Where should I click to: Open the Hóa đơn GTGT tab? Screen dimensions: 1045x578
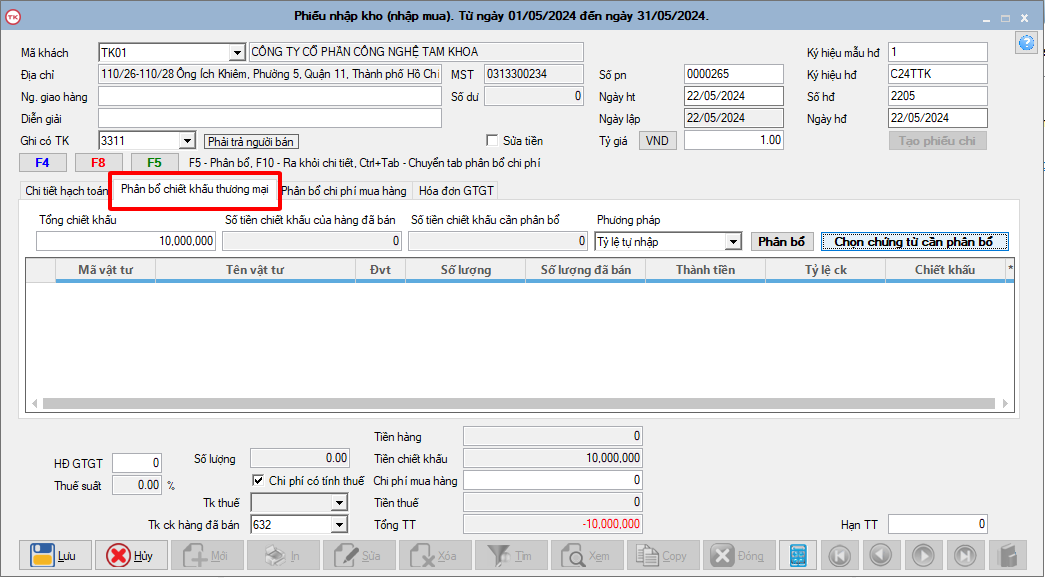[456, 191]
